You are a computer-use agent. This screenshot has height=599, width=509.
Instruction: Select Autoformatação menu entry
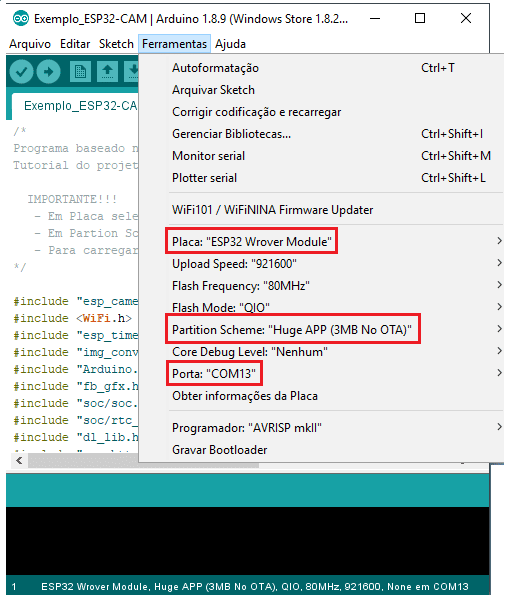(x=321, y=68)
